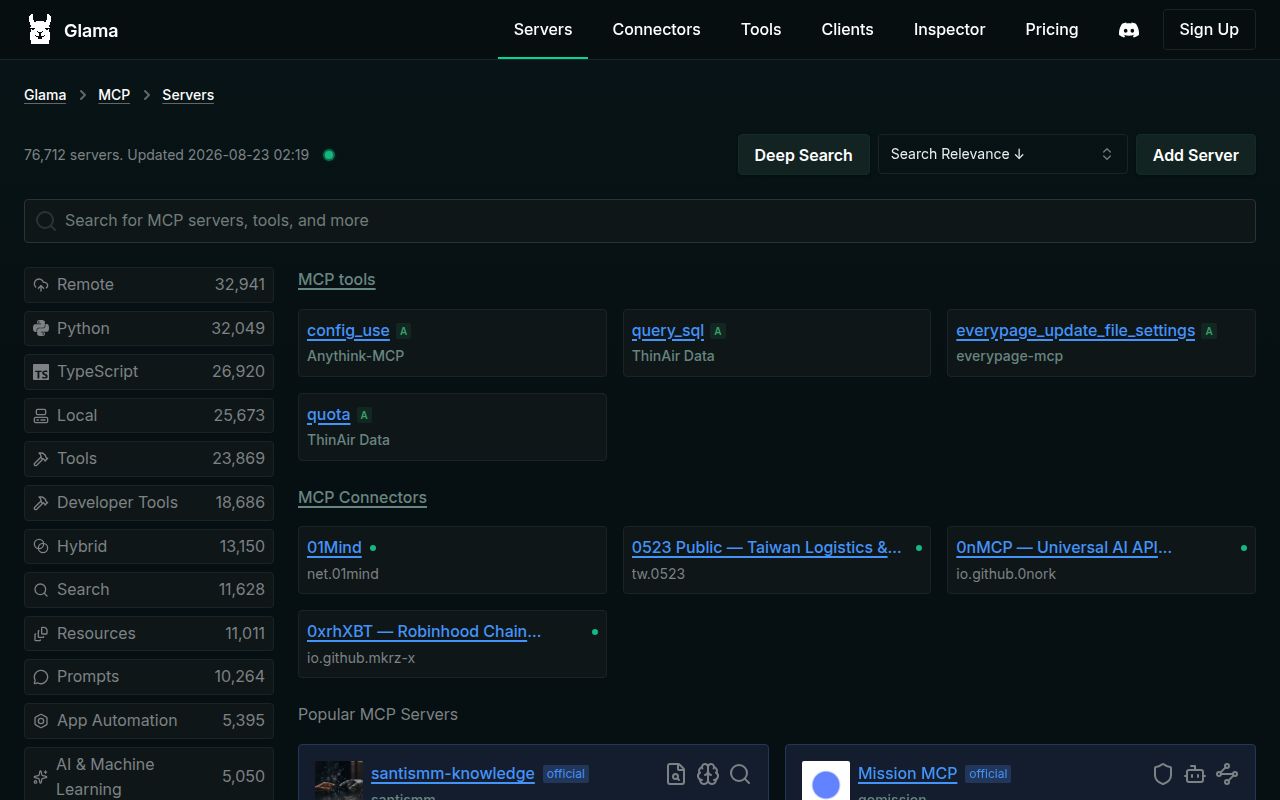Open the query_sql tool link
The width and height of the screenshot is (1280, 800).
point(668,331)
